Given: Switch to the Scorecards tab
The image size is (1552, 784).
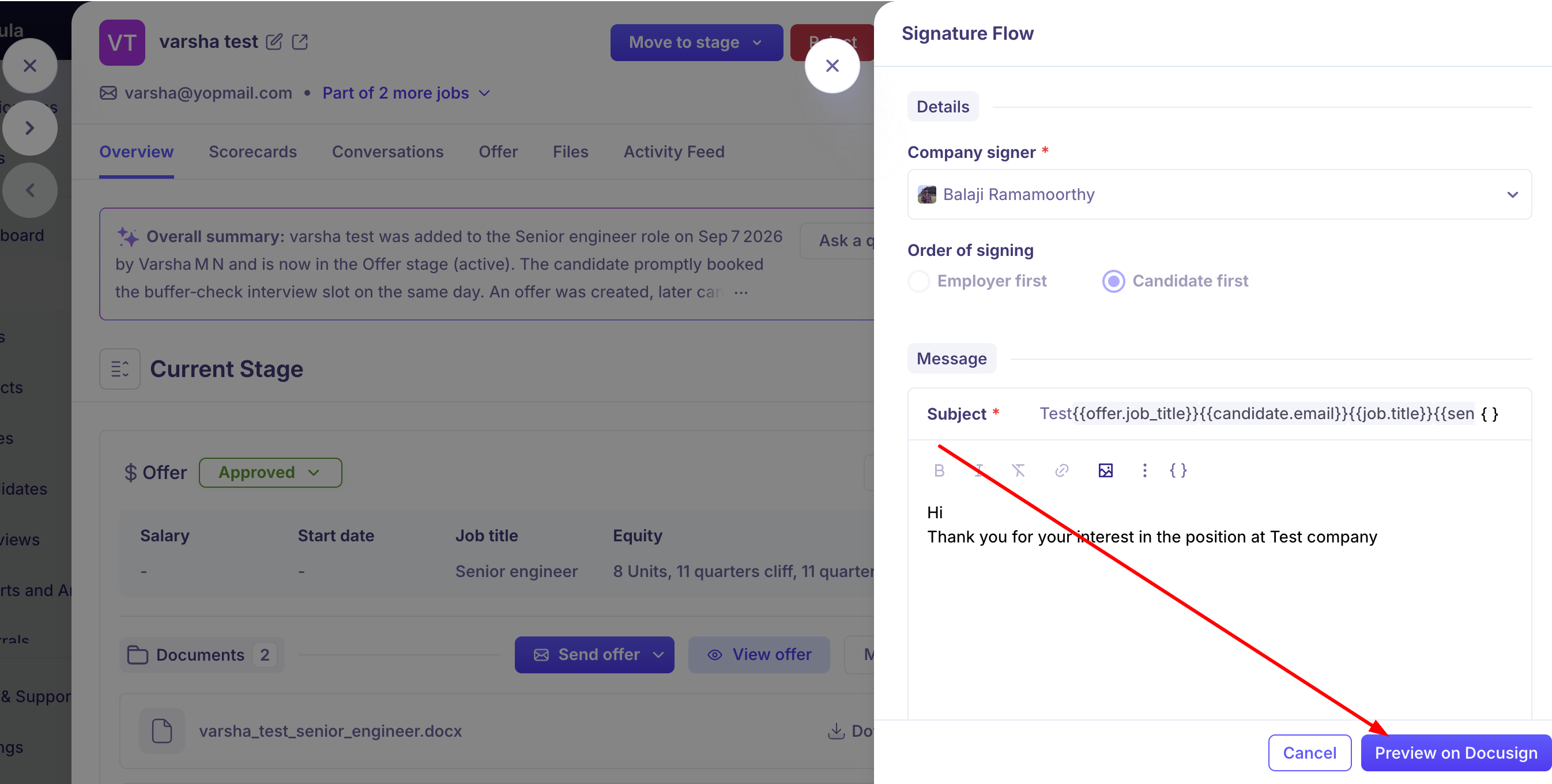Looking at the screenshot, I should point(253,152).
